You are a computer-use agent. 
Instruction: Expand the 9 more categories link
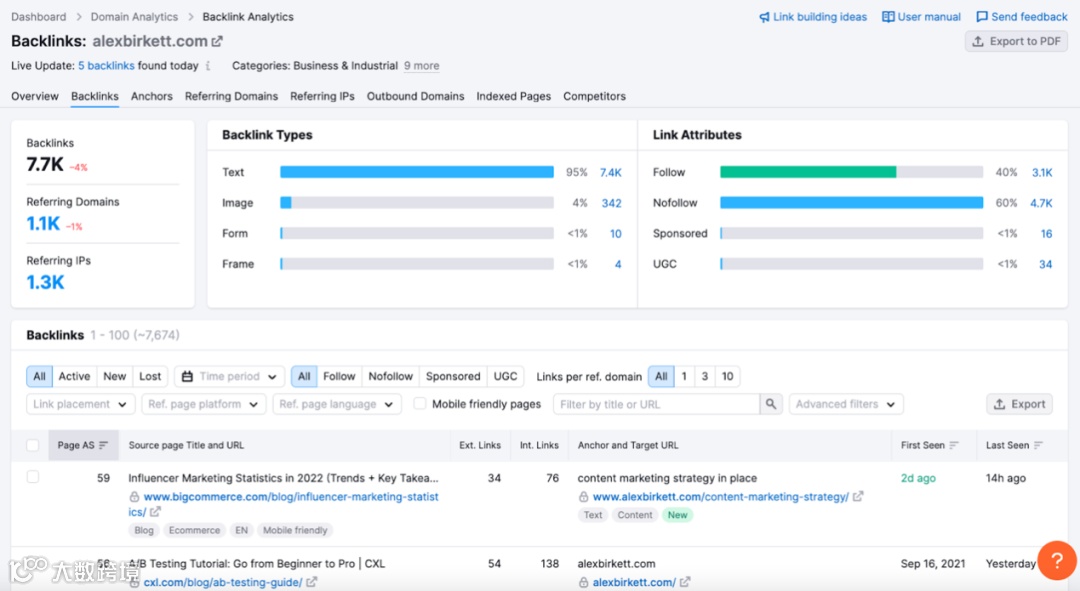[422, 66]
